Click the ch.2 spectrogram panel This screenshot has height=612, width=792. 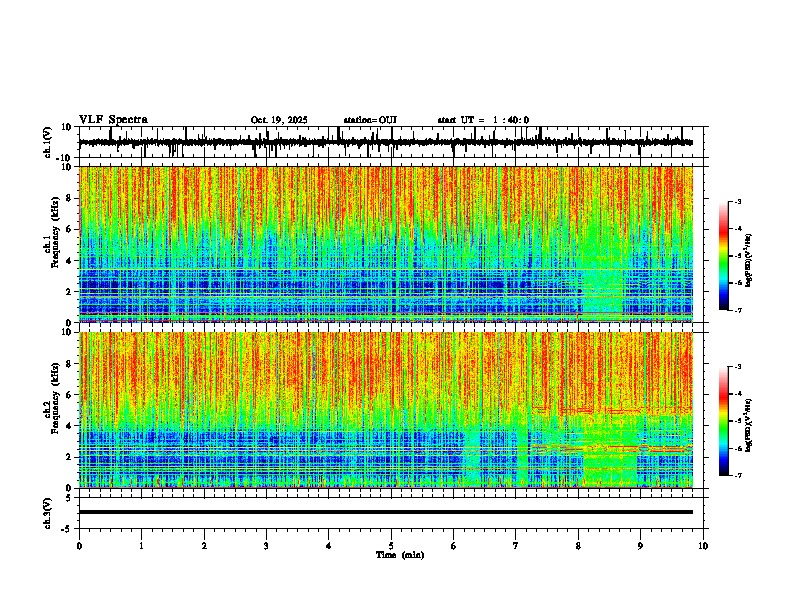(385, 410)
